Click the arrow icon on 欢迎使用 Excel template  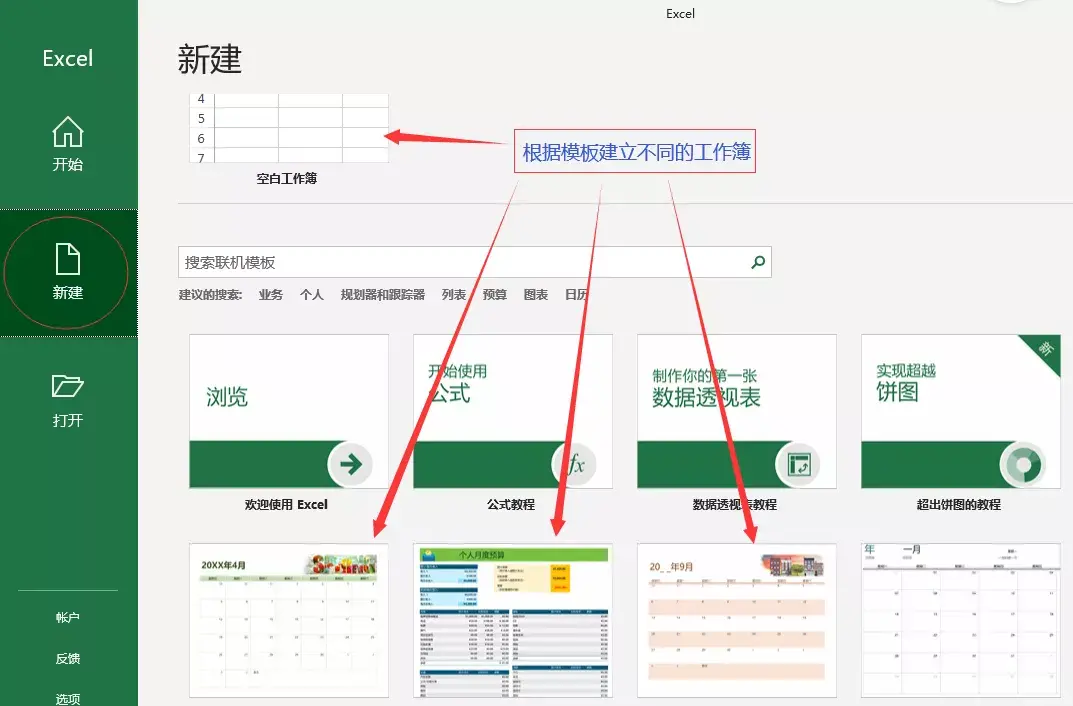point(349,464)
